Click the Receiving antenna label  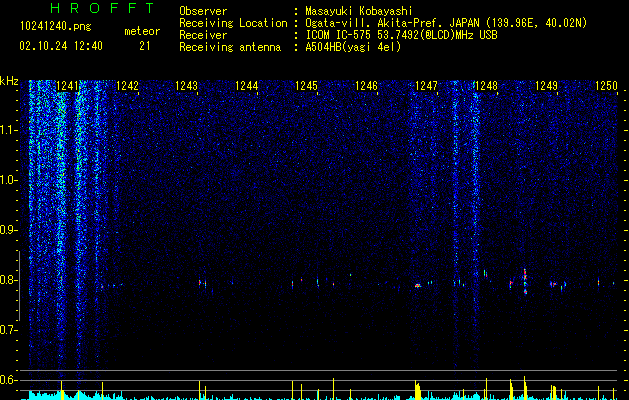click(230, 47)
